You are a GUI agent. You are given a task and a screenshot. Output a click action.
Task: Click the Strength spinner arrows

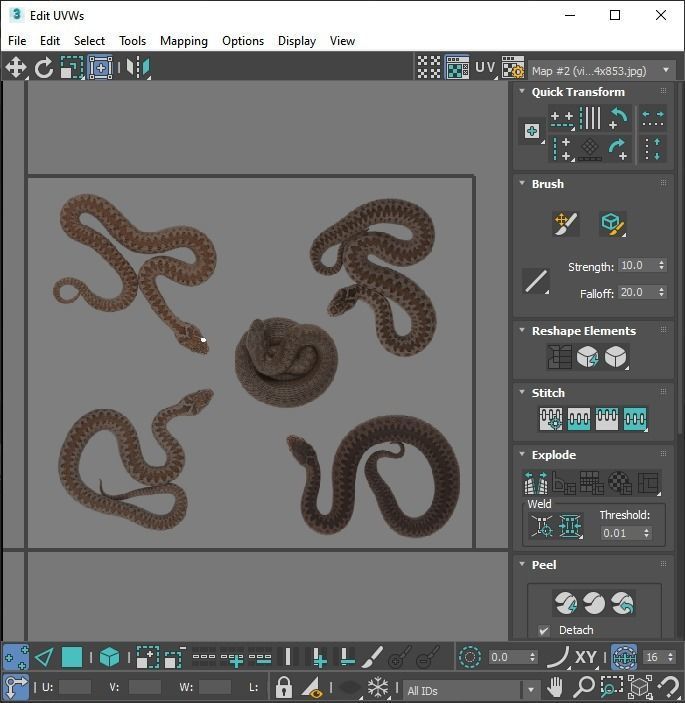coord(661,265)
